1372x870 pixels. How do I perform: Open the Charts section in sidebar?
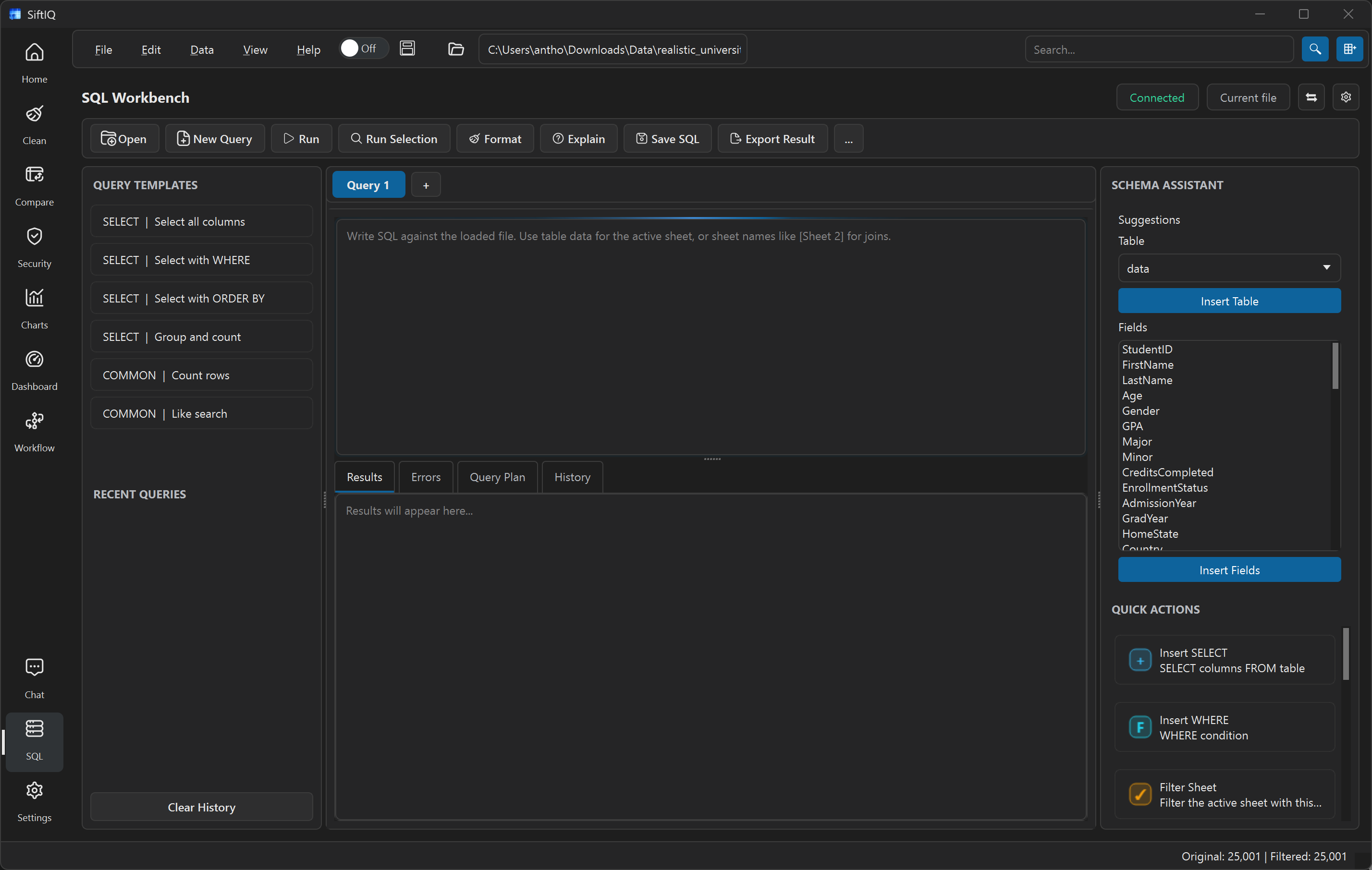34,309
